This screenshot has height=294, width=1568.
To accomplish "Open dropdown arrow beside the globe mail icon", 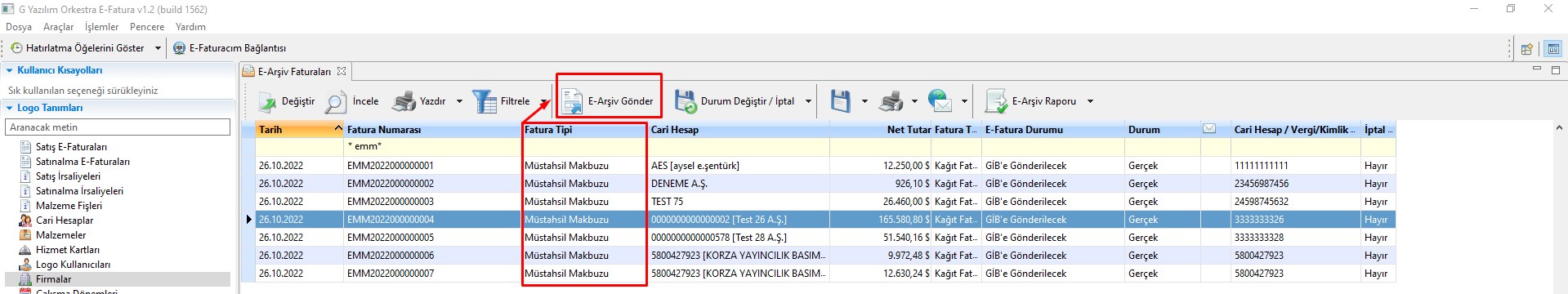I will coord(964,102).
